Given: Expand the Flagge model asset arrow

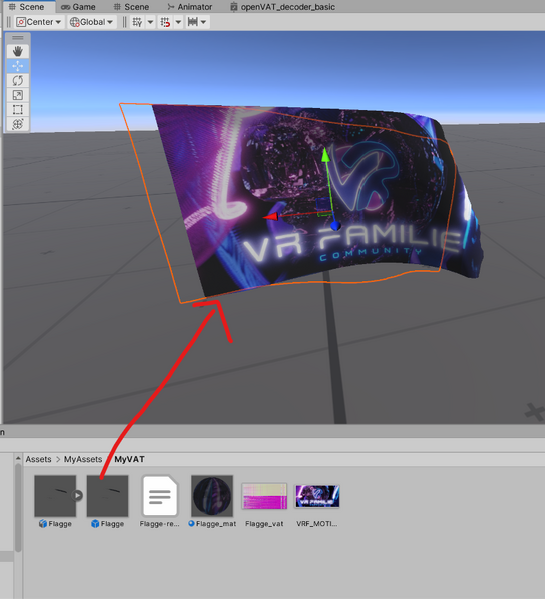Looking at the screenshot, I should click(x=78, y=495).
